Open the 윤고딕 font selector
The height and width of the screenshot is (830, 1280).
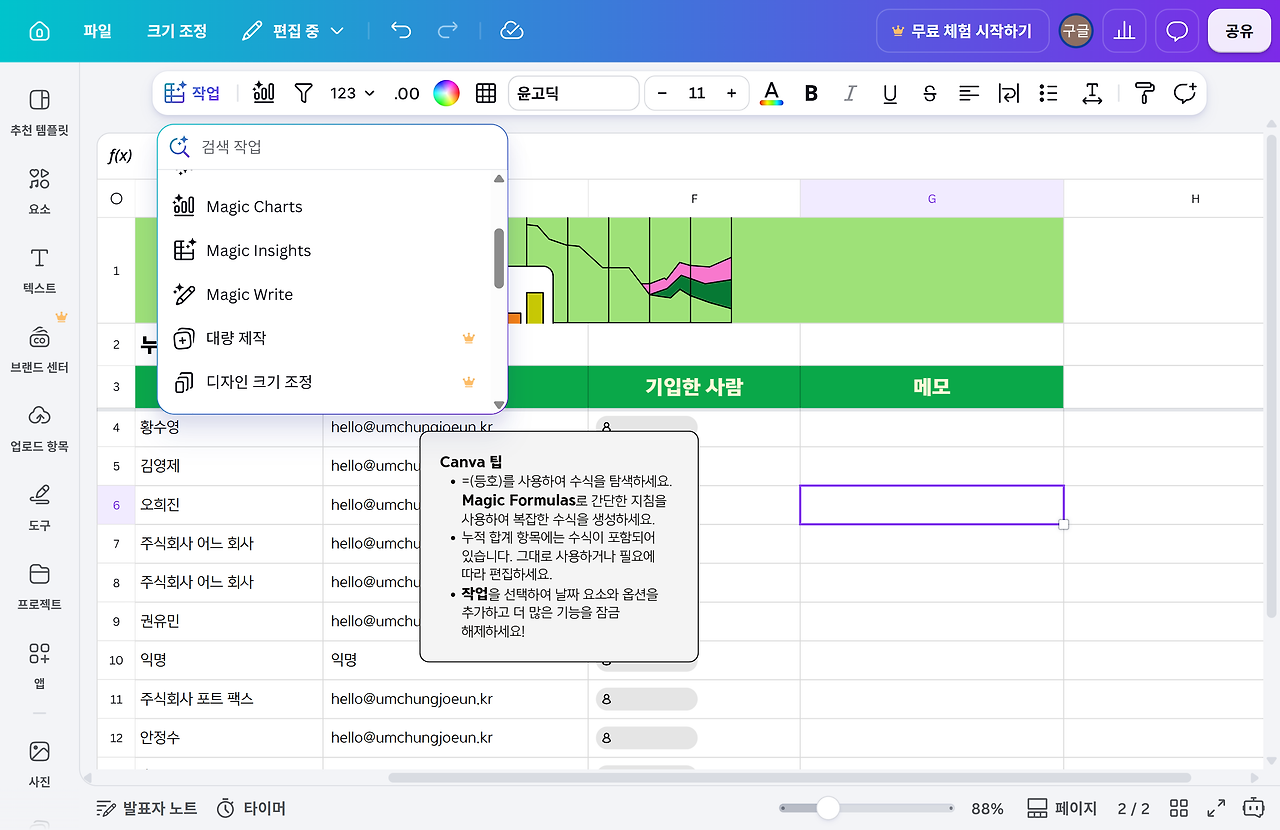574,93
